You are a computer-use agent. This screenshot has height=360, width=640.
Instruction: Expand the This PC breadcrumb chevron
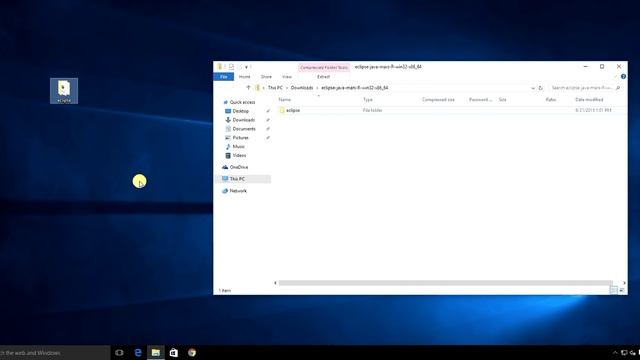tap(287, 88)
